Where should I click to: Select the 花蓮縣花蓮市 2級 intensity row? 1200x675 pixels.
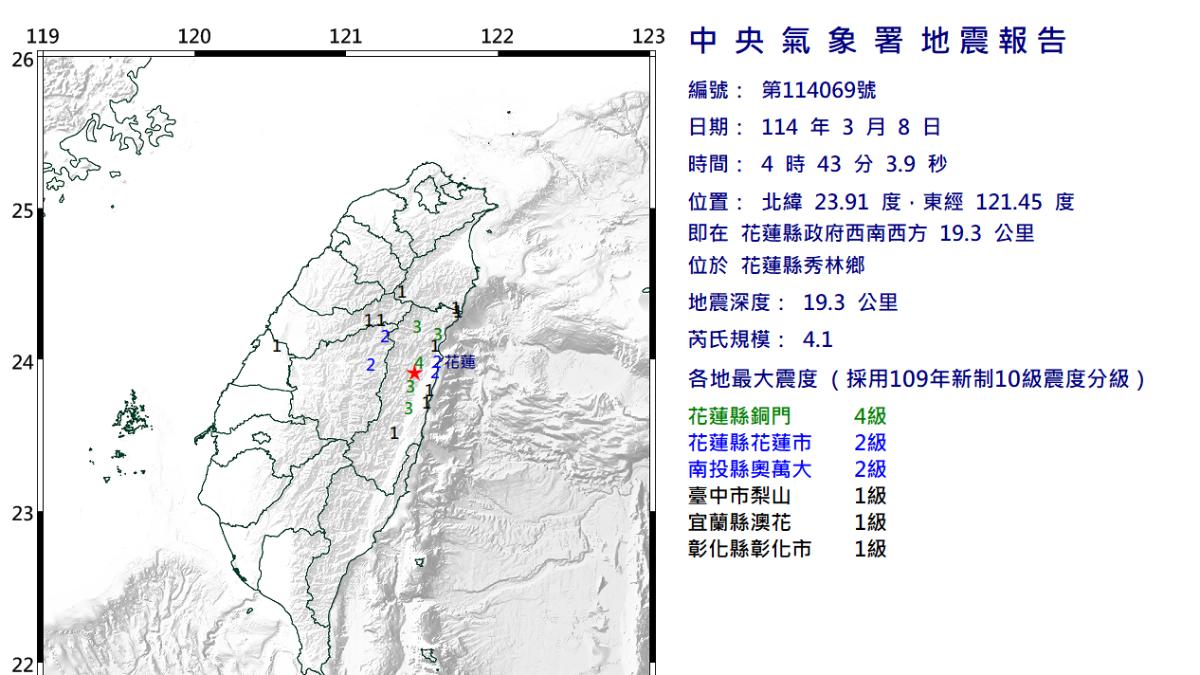(787, 443)
